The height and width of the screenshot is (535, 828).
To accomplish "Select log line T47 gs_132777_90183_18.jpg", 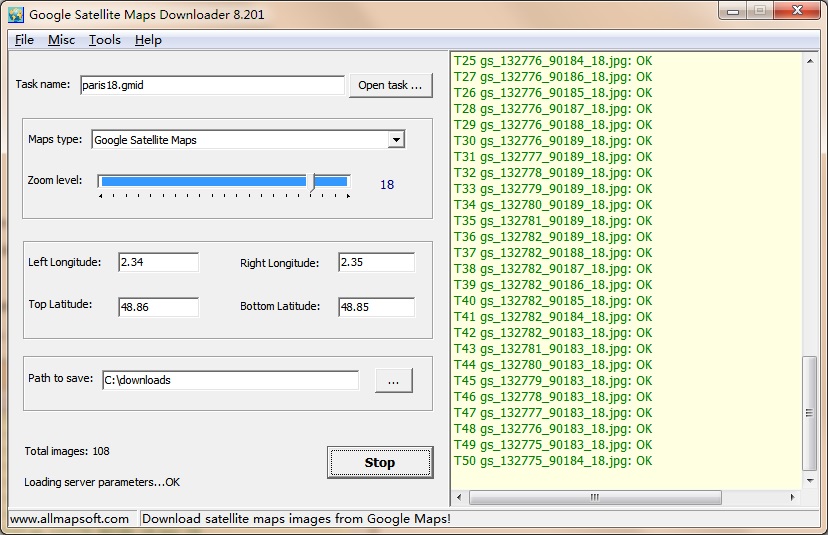I will [x=553, y=412].
